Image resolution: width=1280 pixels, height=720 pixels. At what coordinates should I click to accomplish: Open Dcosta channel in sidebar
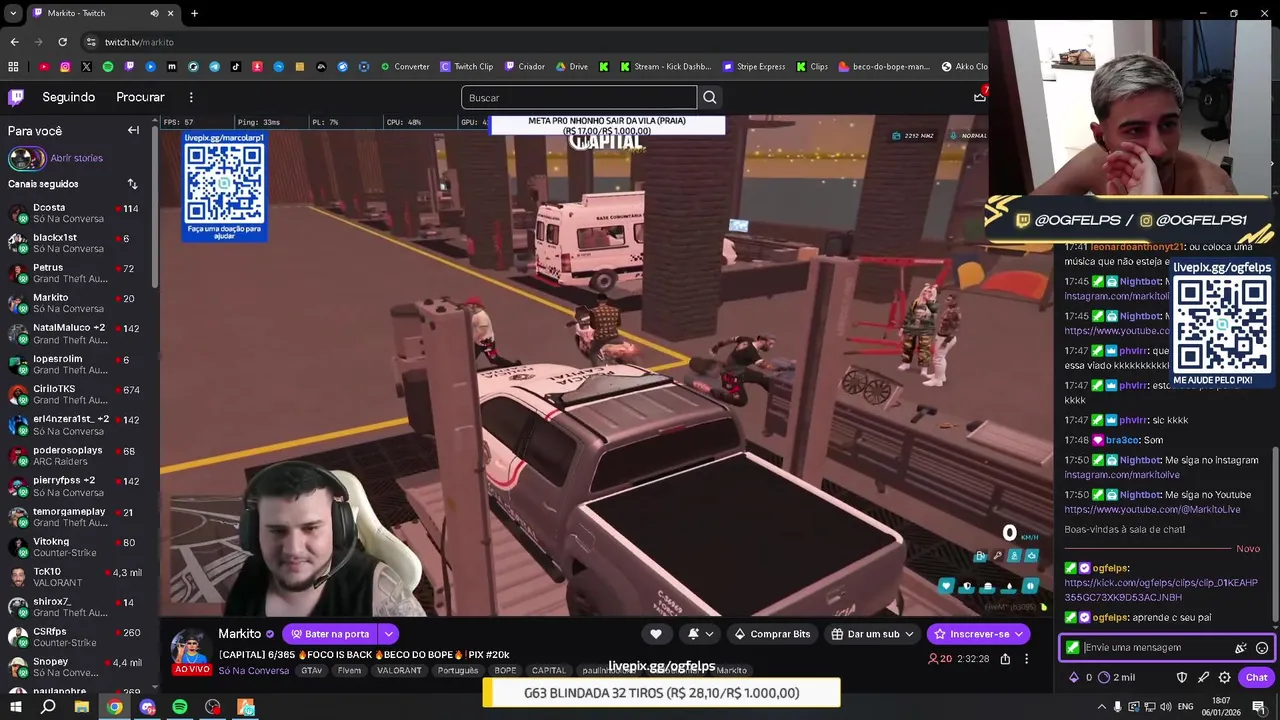pyautogui.click(x=75, y=213)
